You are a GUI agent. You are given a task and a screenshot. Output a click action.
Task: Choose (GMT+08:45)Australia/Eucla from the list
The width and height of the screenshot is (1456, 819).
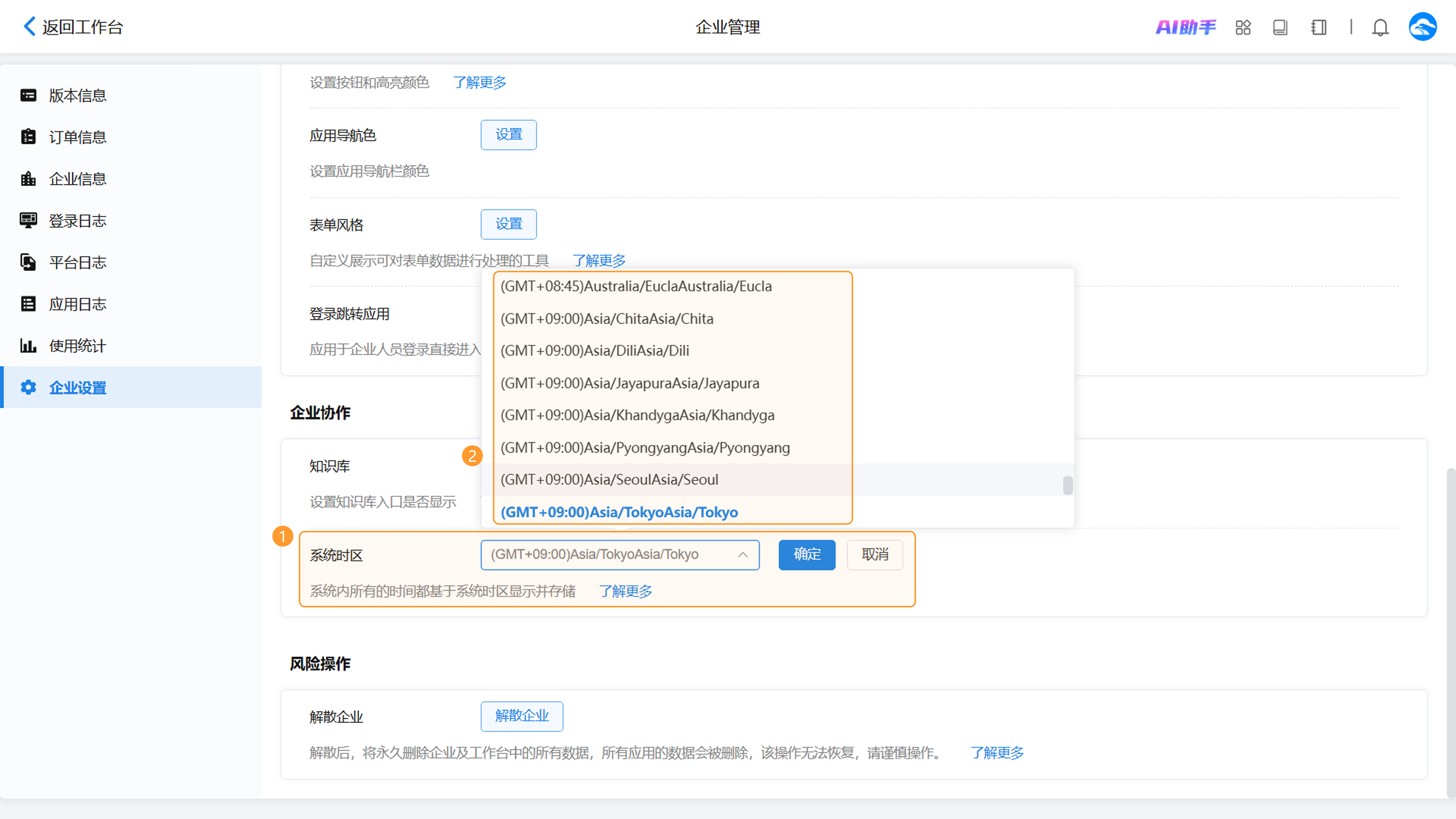pos(636,287)
